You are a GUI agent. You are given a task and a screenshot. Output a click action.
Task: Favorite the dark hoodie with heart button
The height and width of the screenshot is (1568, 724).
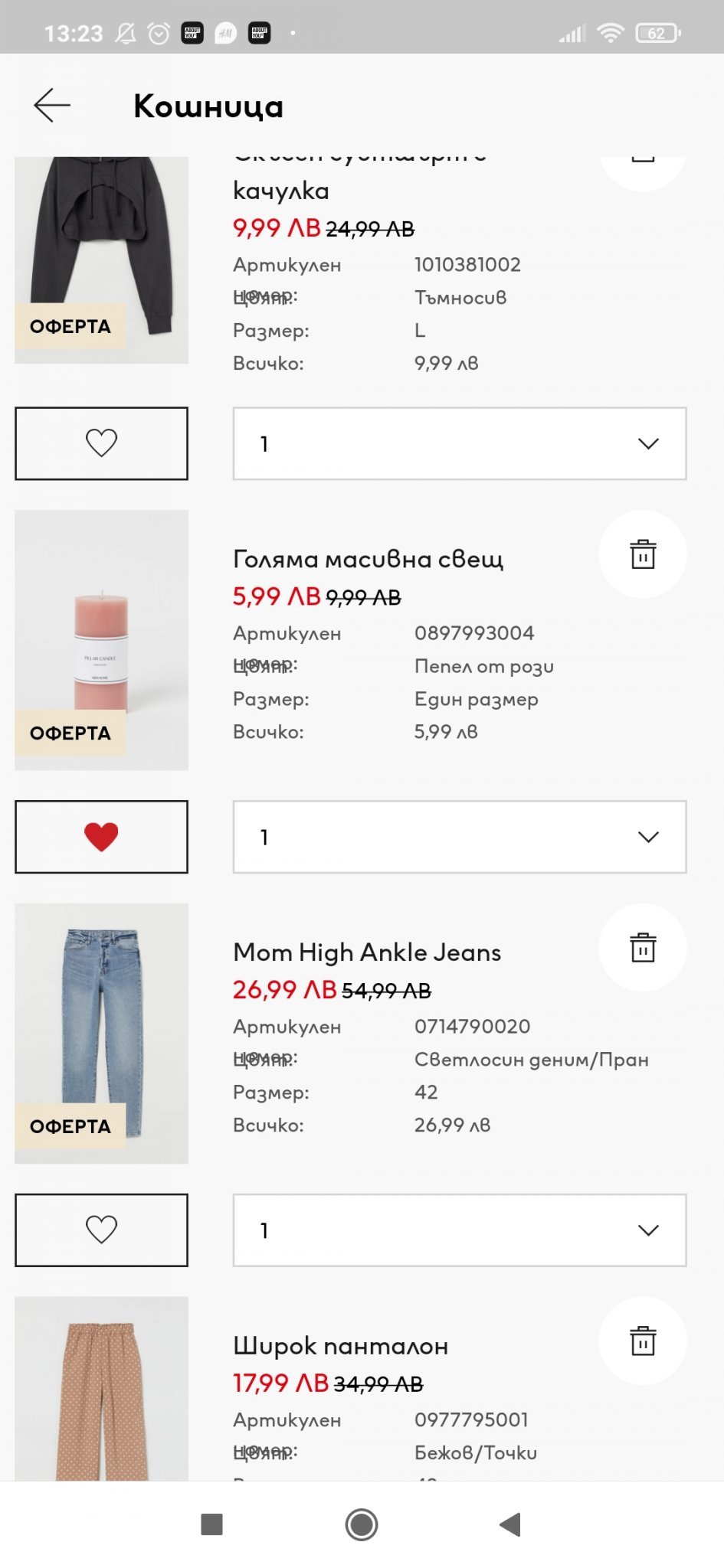pos(101,443)
